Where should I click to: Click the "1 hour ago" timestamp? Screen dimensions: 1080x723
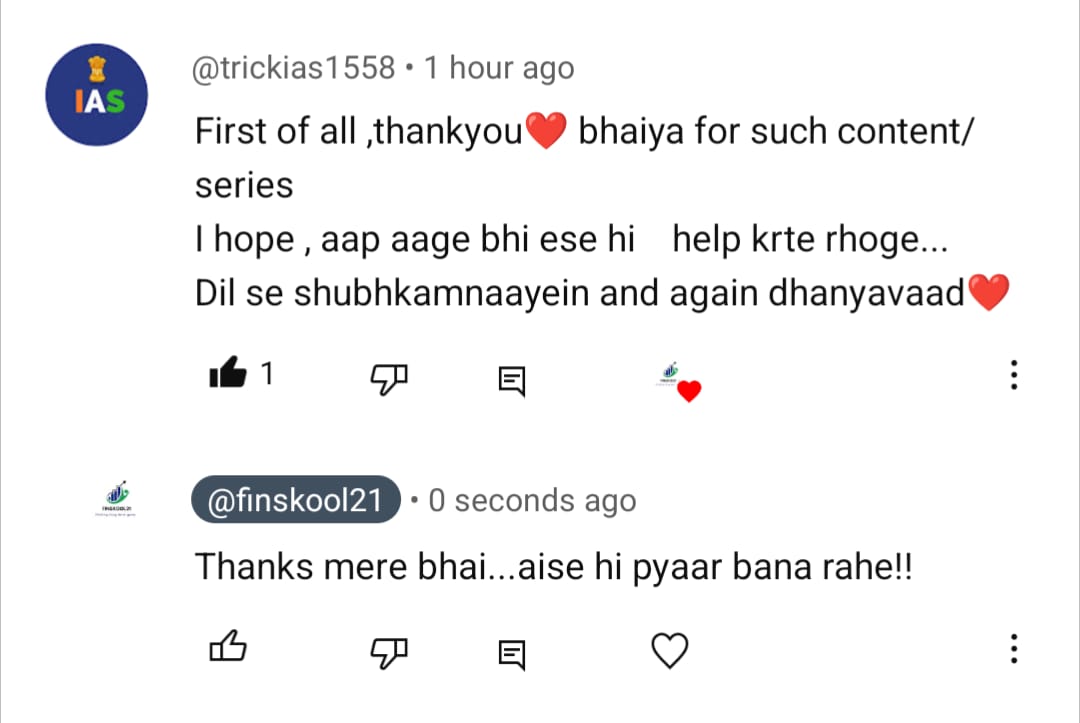(x=499, y=68)
